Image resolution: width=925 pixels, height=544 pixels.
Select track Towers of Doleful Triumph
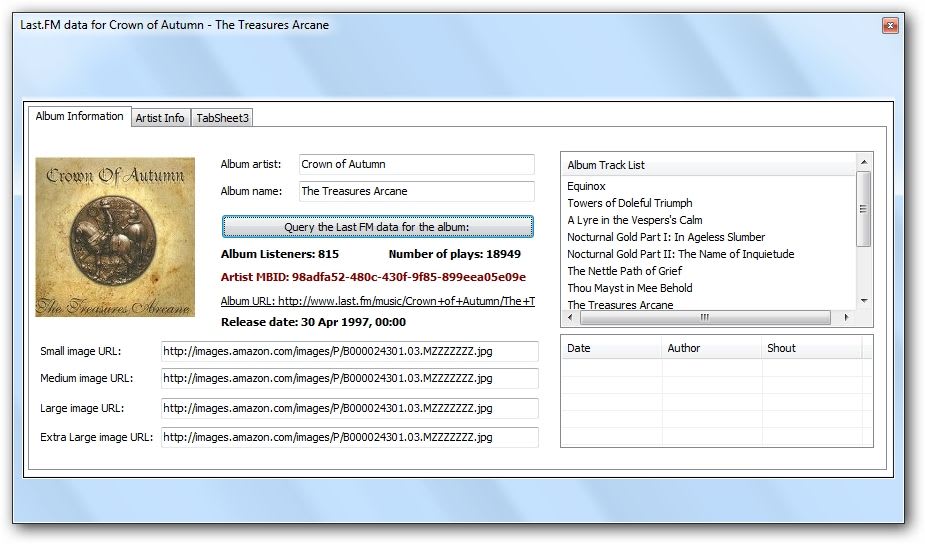click(x=630, y=203)
